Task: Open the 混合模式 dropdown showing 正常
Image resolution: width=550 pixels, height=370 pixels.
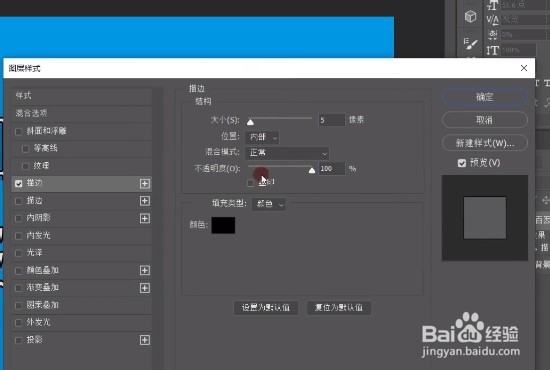Action: point(287,153)
